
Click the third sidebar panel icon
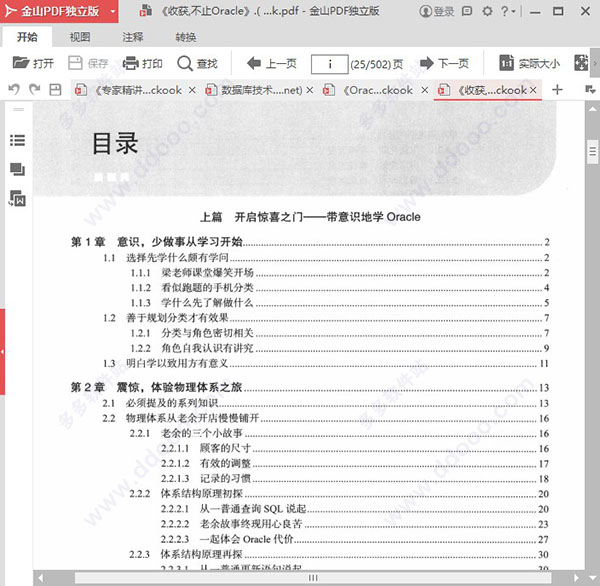[x=18, y=198]
